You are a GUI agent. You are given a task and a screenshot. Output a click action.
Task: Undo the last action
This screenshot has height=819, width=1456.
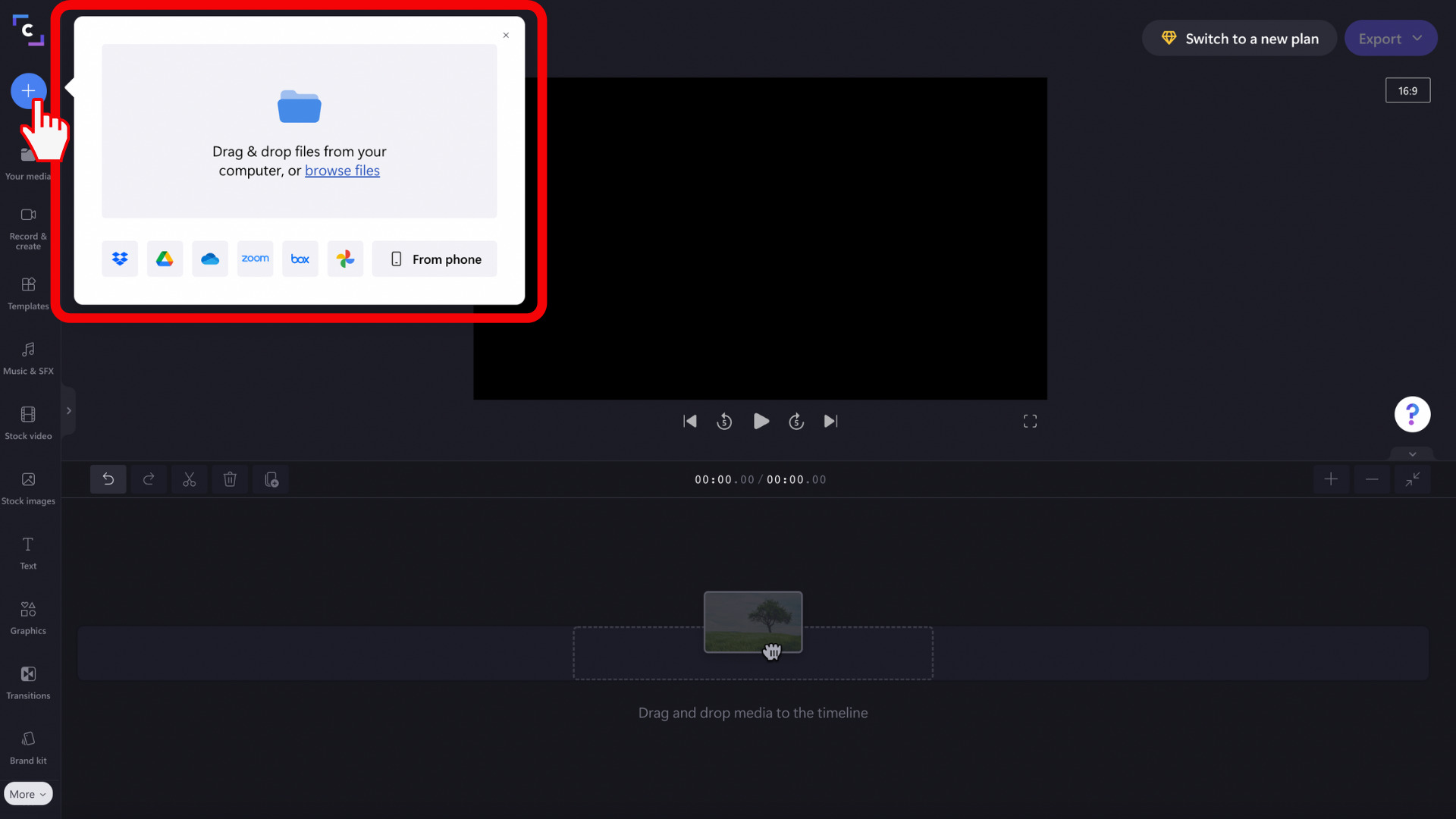(108, 479)
